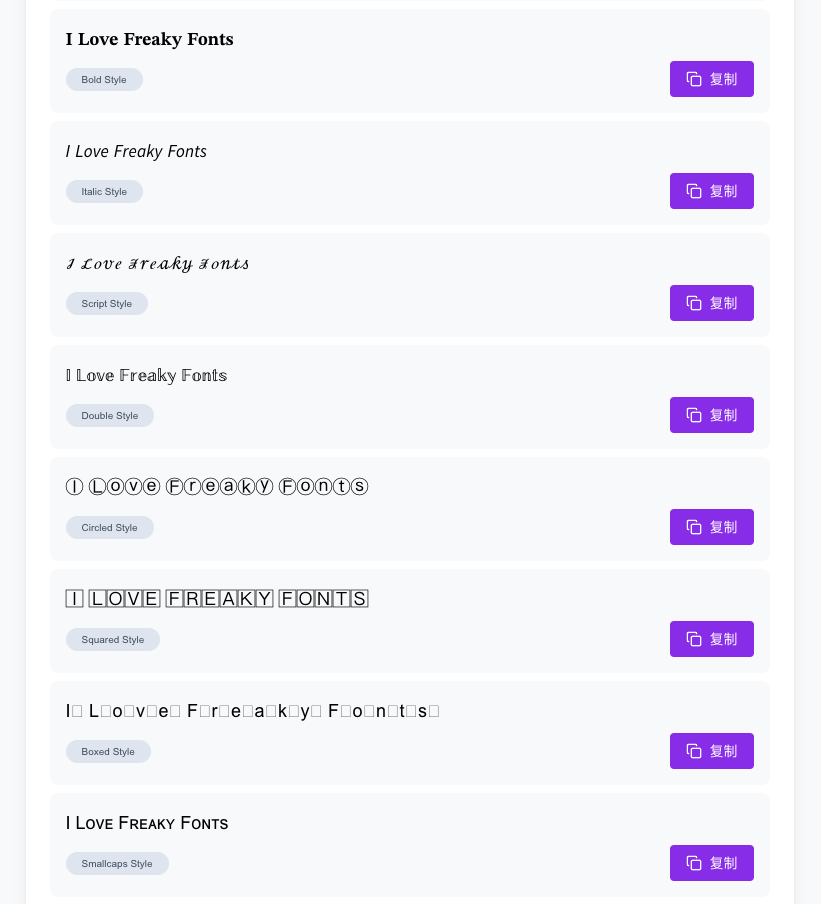The image size is (821, 904).
Task: Click the bold 'I Love Freaky Fonts' text
Action: [150, 39]
